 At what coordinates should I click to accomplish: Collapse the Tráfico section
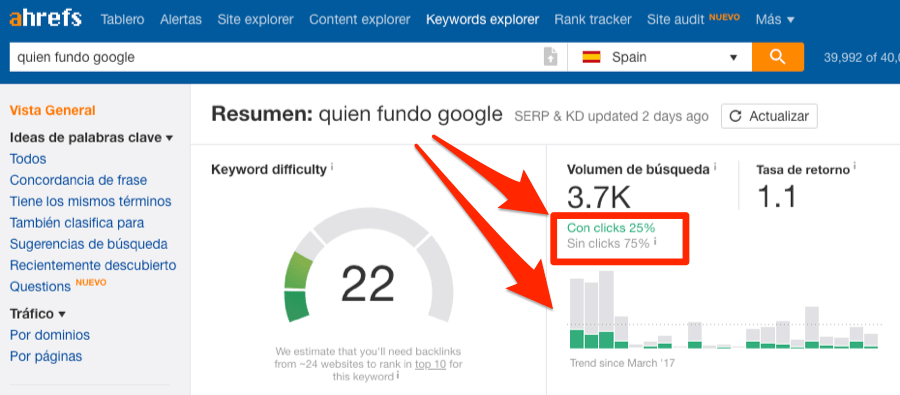coord(37,314)
